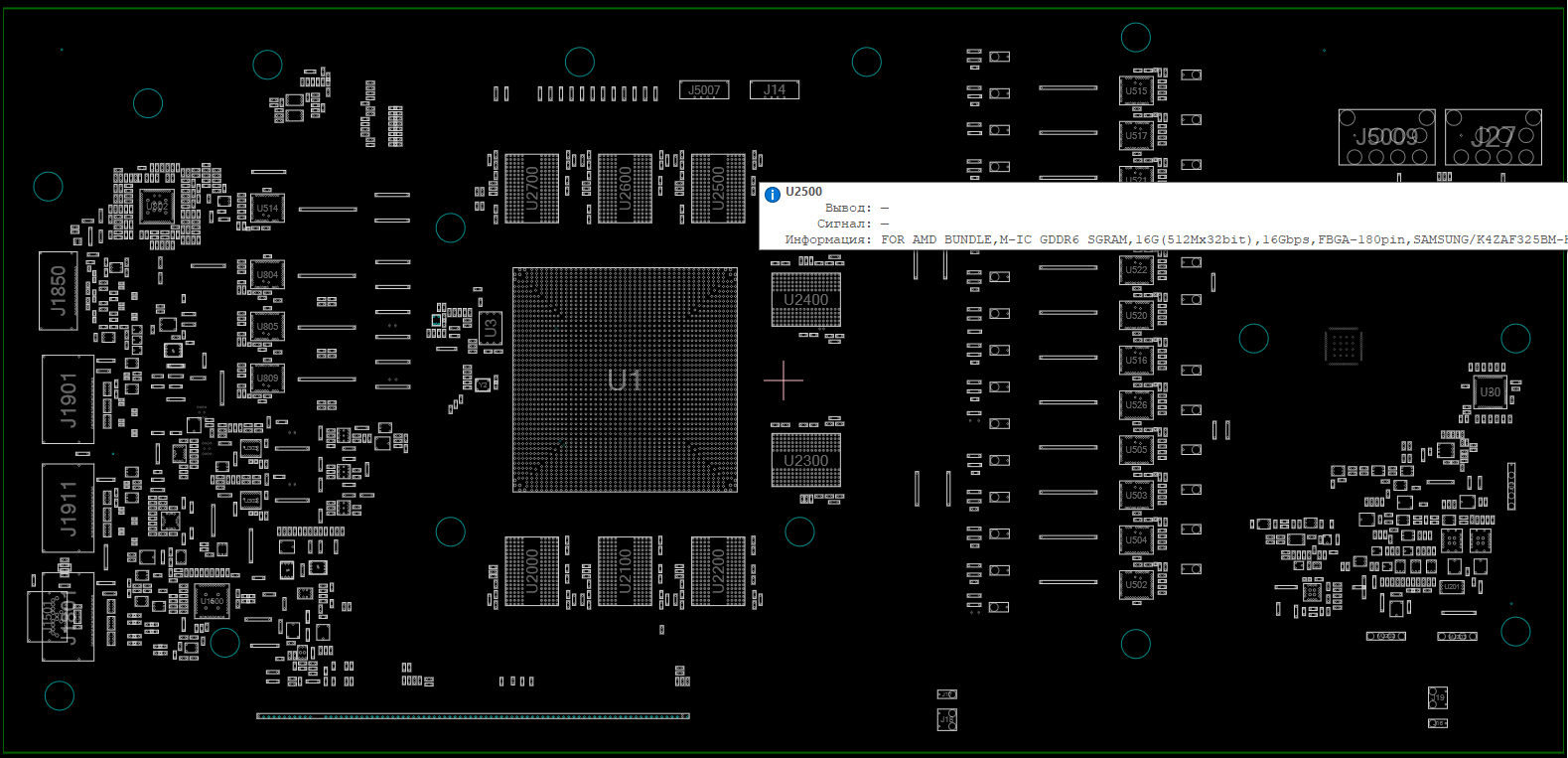This screenshot has width=1568, height=758.
Task: Click the U3 chip near GPU
Action: pos(490,327)
